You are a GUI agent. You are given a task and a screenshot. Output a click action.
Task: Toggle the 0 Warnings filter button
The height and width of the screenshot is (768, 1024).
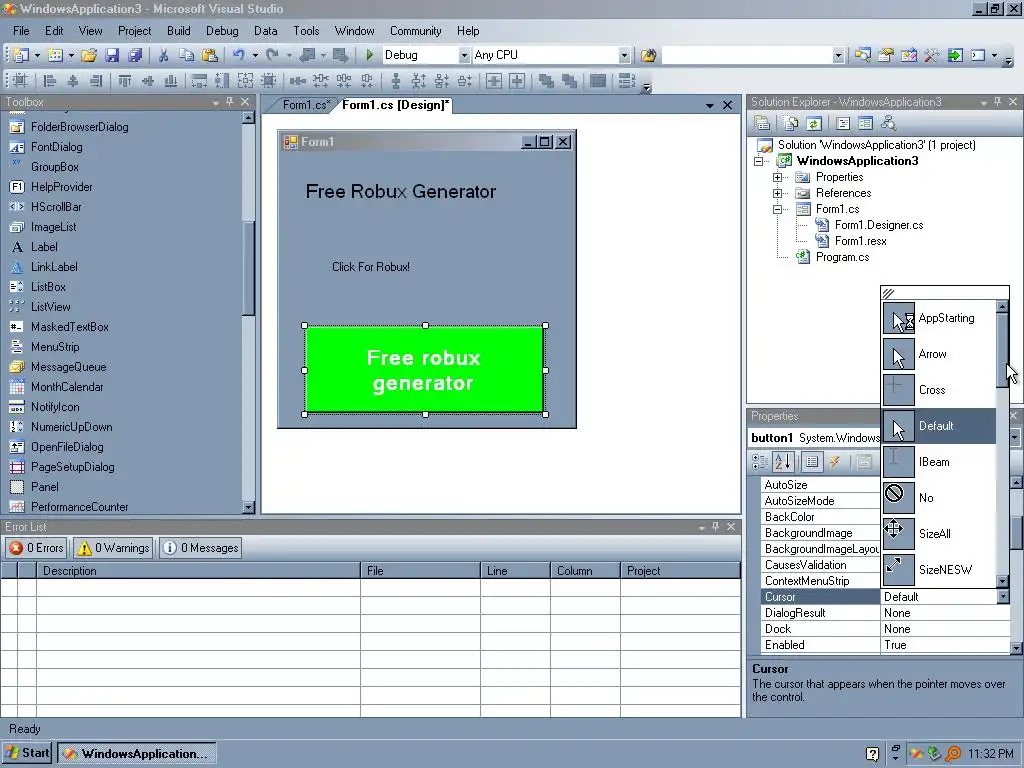coord(113,548)
